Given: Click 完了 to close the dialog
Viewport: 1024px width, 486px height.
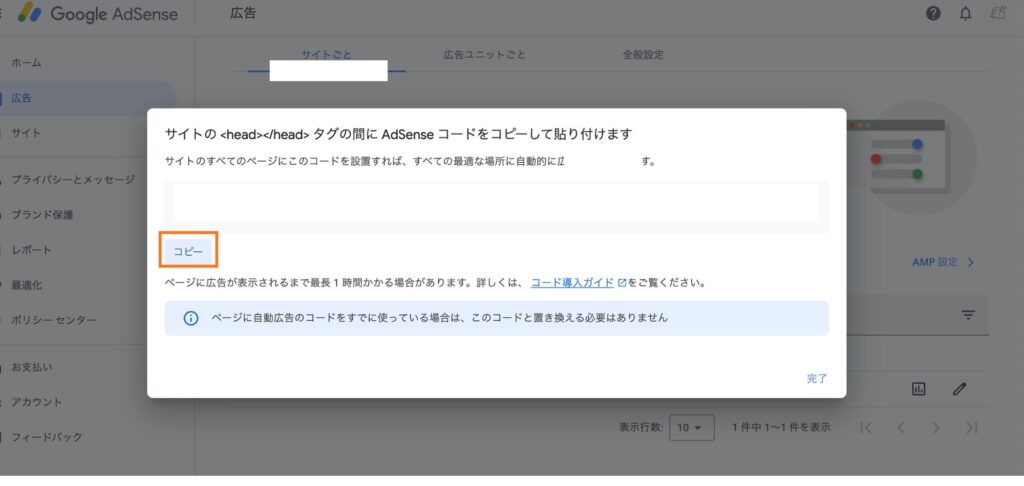Looking at the screenshot, I should pos(817,378).
